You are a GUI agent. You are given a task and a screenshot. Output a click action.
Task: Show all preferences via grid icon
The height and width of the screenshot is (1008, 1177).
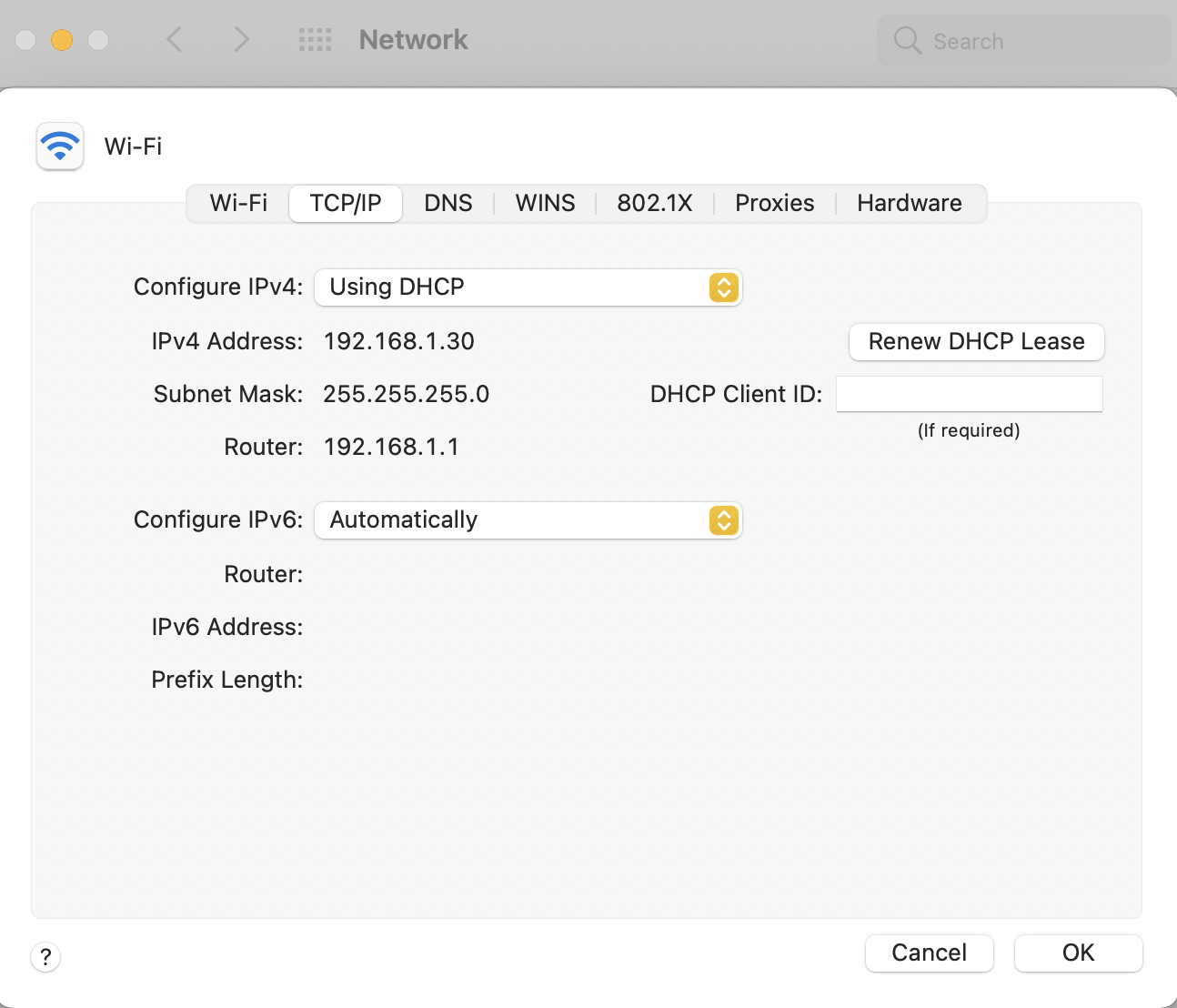point(316,40)
